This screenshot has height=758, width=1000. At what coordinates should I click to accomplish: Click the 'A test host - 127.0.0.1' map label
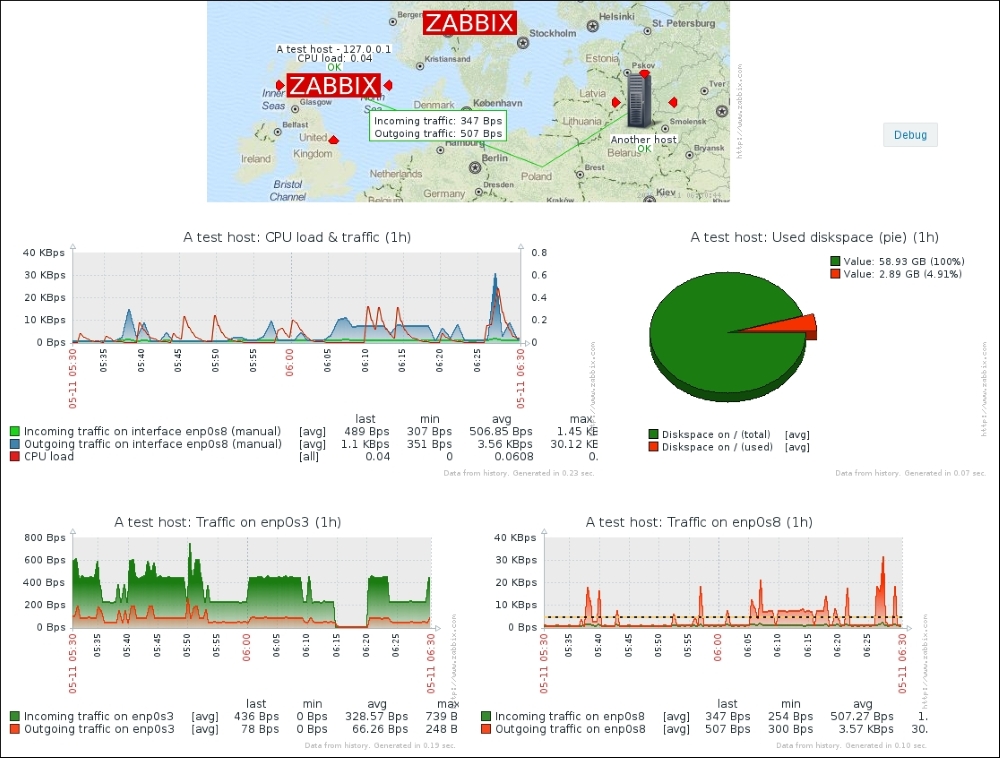(334, 48)
